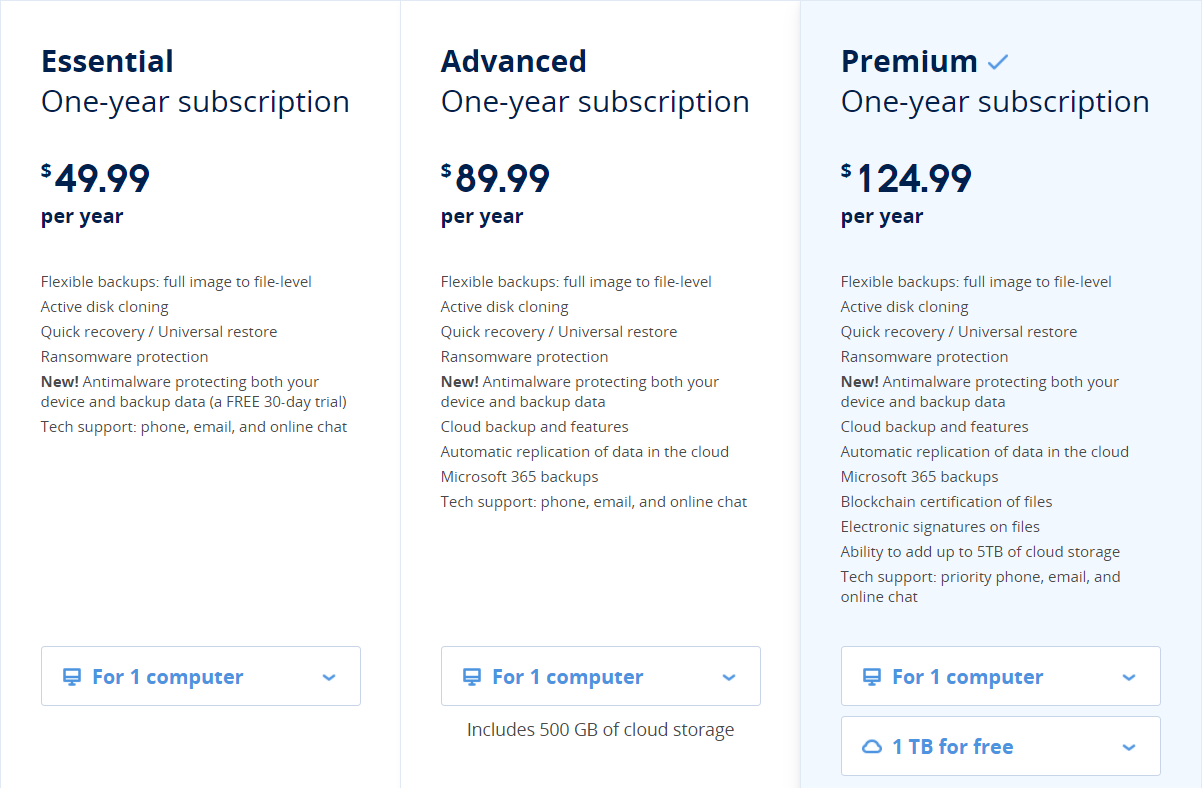
Task: Click the computer icon in Premium's selector
Action: [873, 675]
